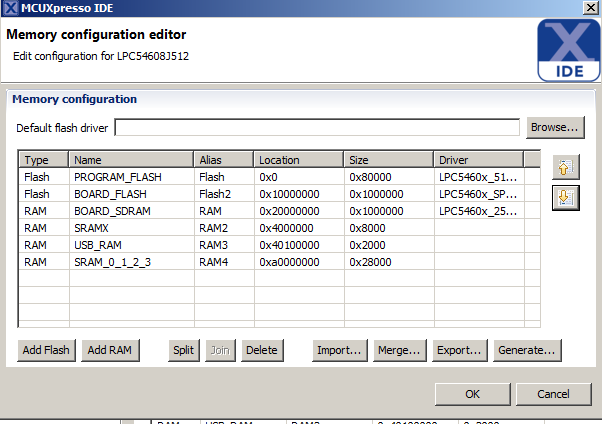Viewport: 602px width, 424px height.
Task: Click BOARD_FLASH size 0x1000000 cell
Action: 389,194
